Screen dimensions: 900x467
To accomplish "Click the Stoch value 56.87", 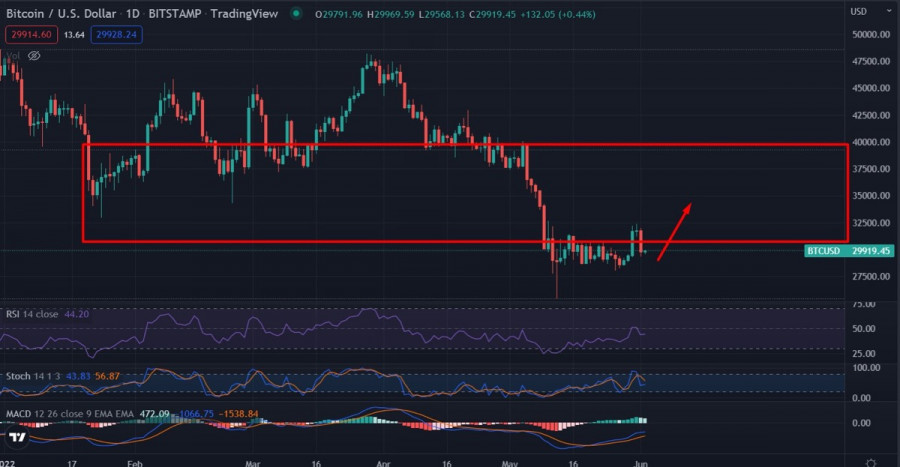I will click(107, 376).
